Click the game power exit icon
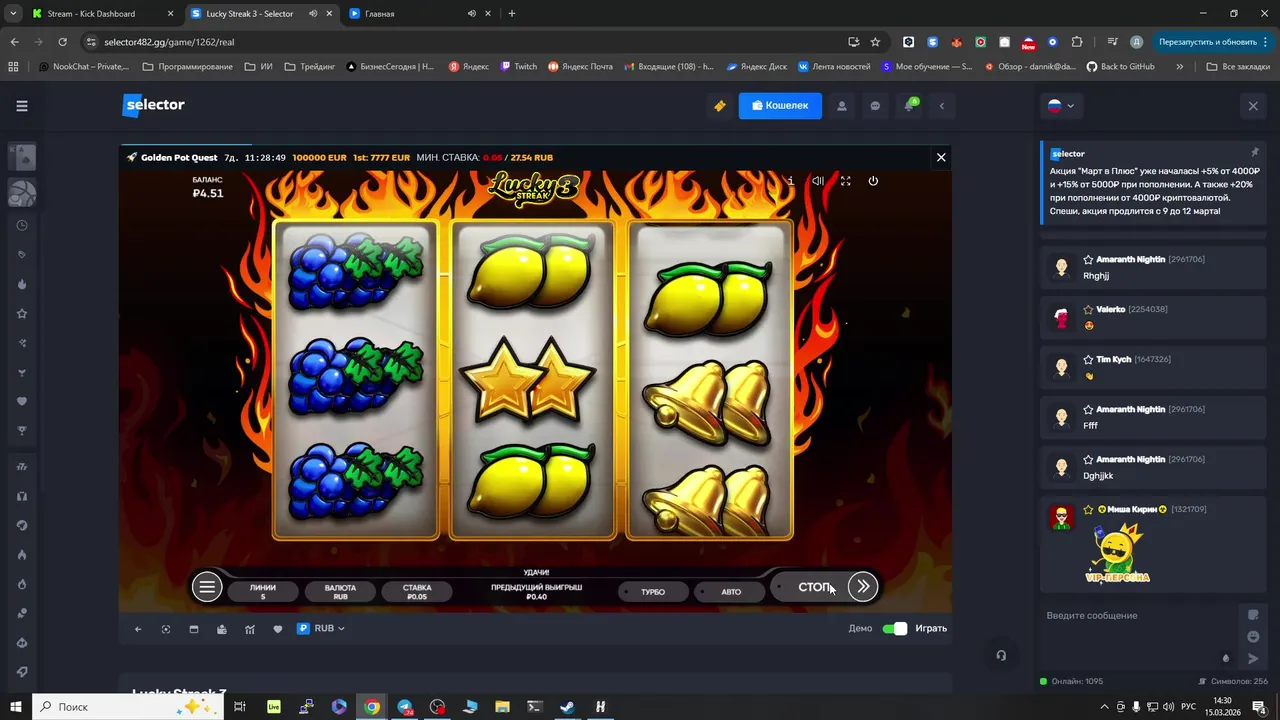The image size is (1280, 720). [873, 181]
